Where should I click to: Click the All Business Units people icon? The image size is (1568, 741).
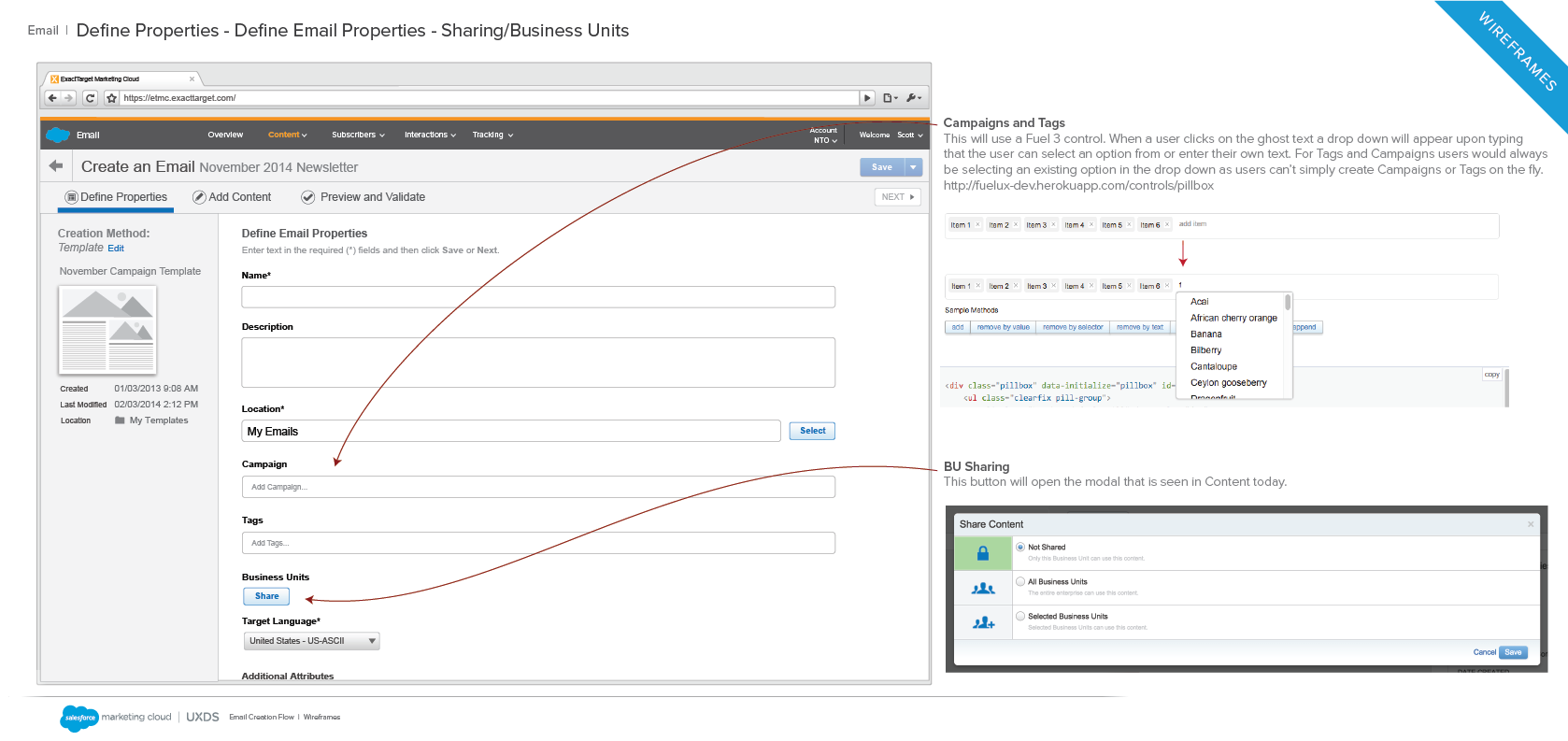click(x=983, y=588)
